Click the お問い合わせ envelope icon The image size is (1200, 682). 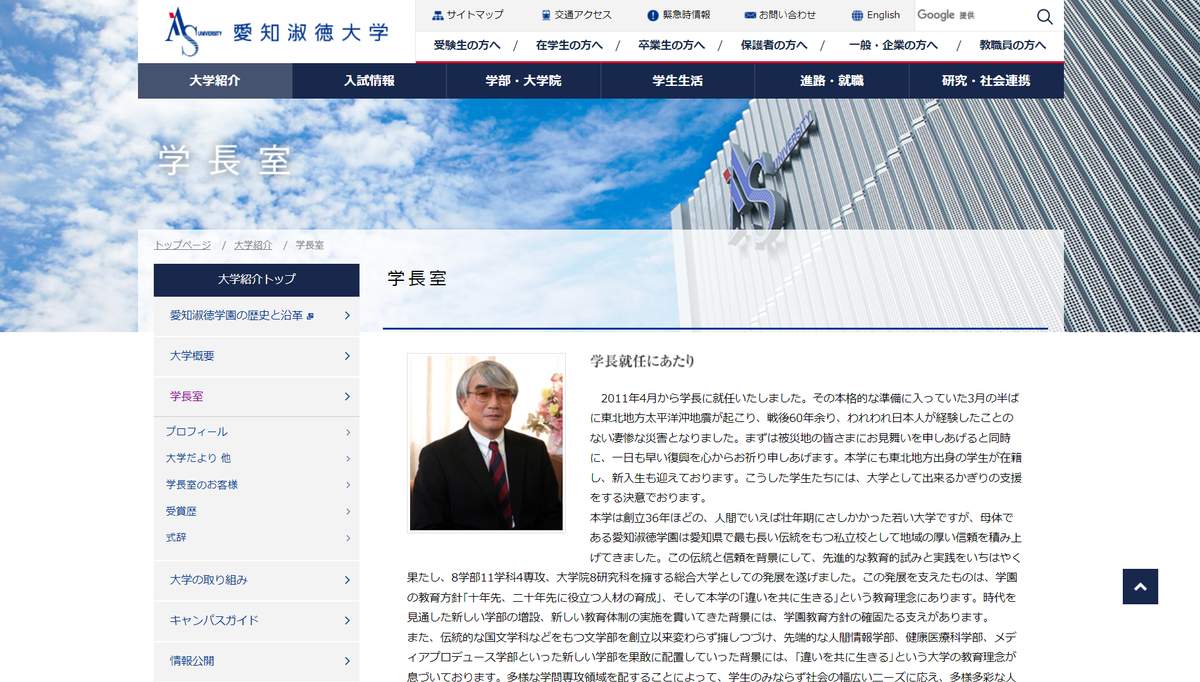(x=750, y=15)
